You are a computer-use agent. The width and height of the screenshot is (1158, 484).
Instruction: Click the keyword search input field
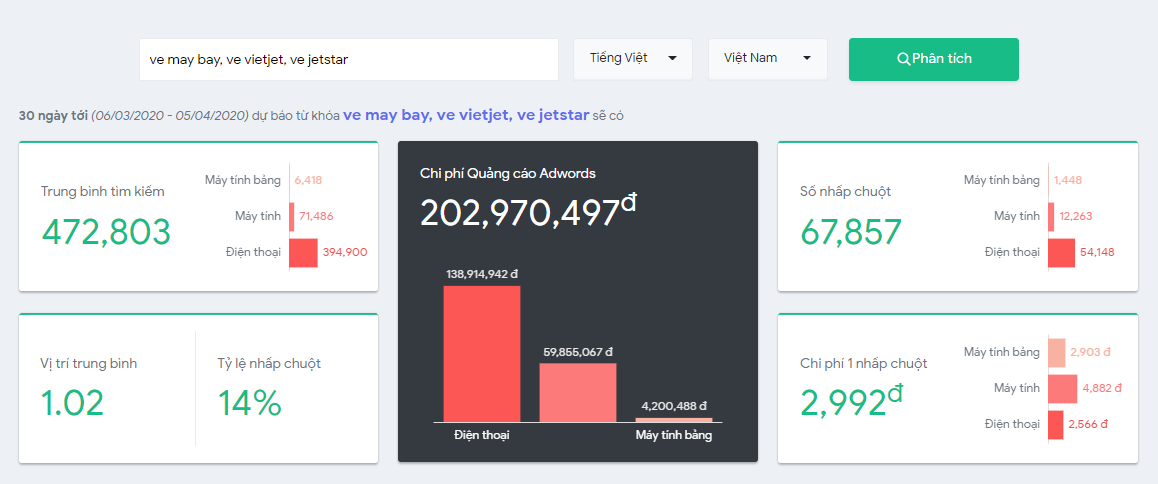pyautogui.click(x=349, y=60)
